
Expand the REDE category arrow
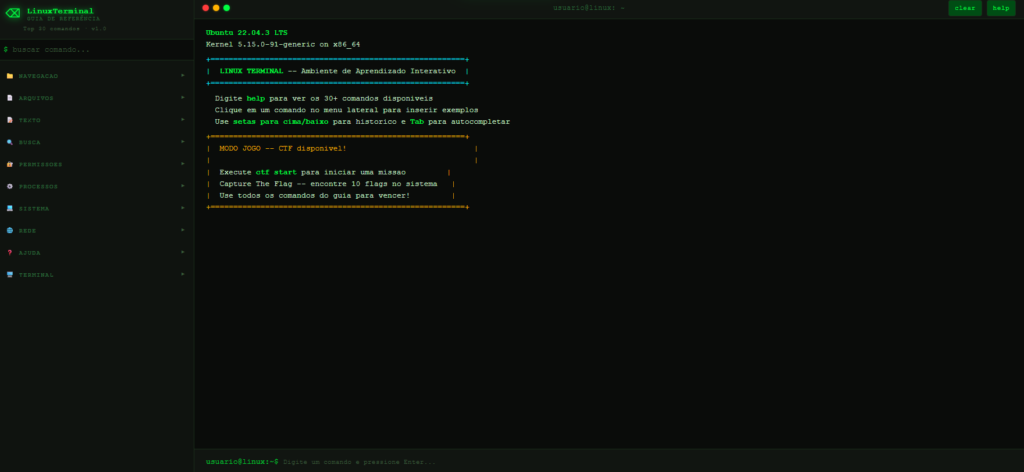pyautogui.click(x=183, y=230)
